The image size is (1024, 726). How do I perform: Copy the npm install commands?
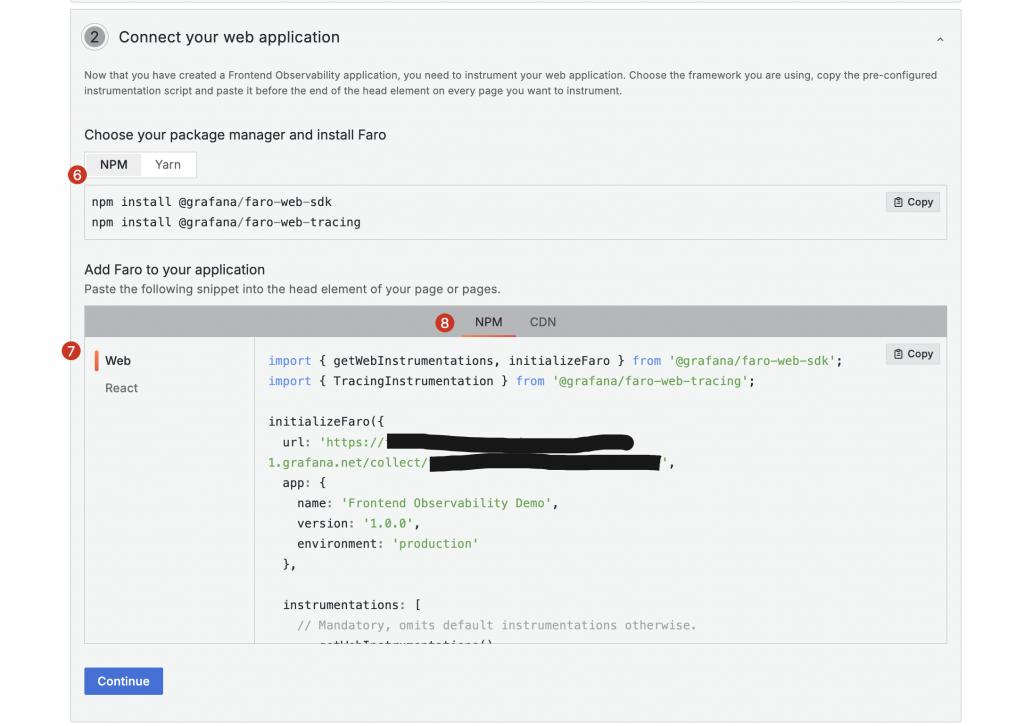(913, 202)
